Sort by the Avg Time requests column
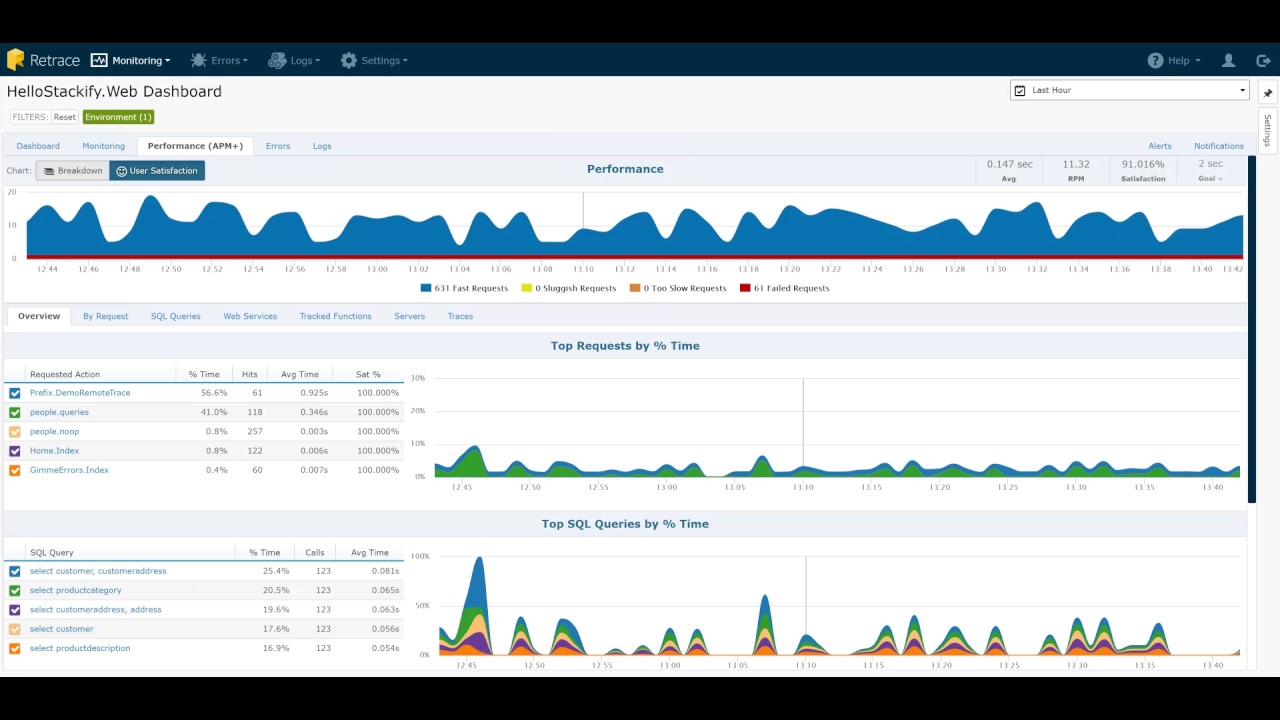1280x720 pixels. point(300,374)
